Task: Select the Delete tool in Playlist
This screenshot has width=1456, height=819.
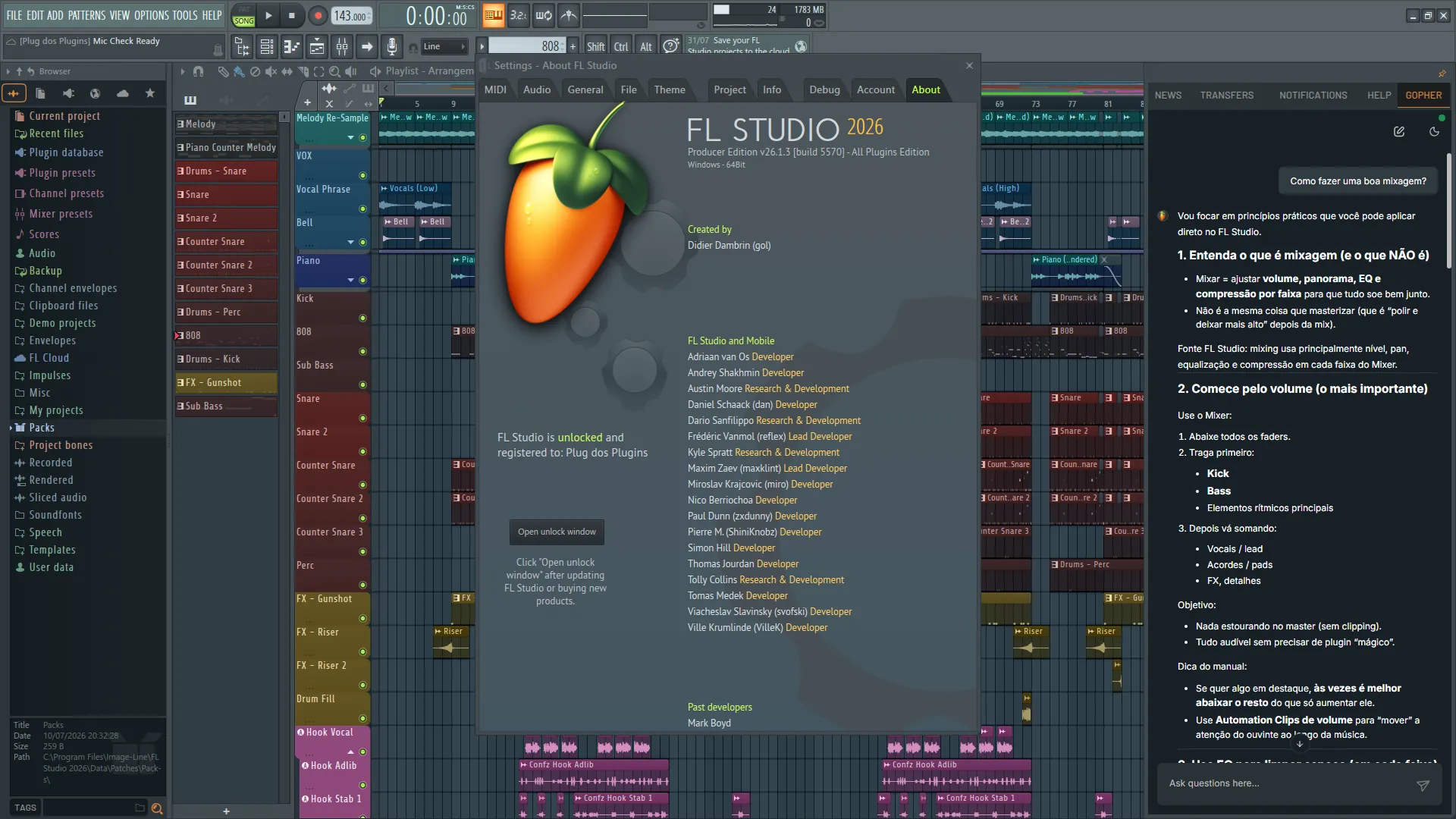Action: [255, 71]
